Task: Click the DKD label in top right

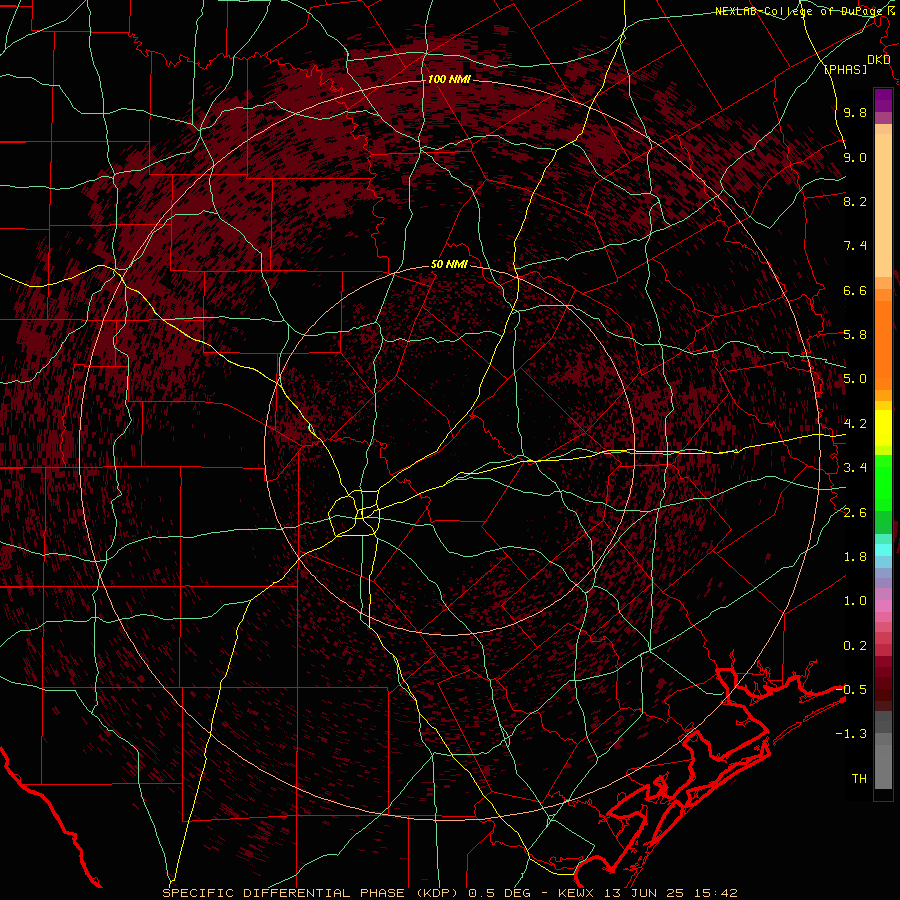Action: [879, 59]
